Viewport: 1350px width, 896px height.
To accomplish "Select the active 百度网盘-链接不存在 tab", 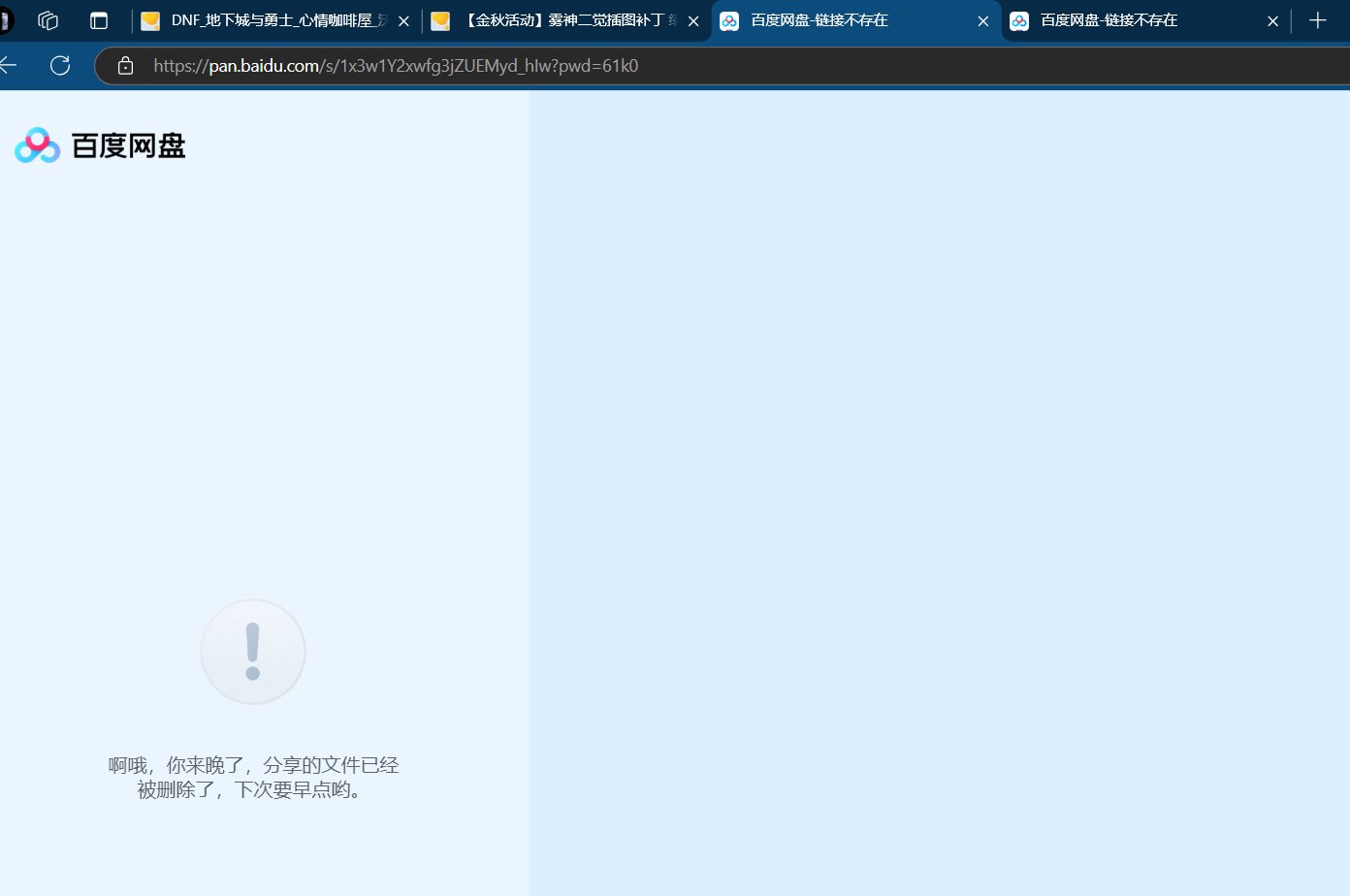I will tap(855, 20).
